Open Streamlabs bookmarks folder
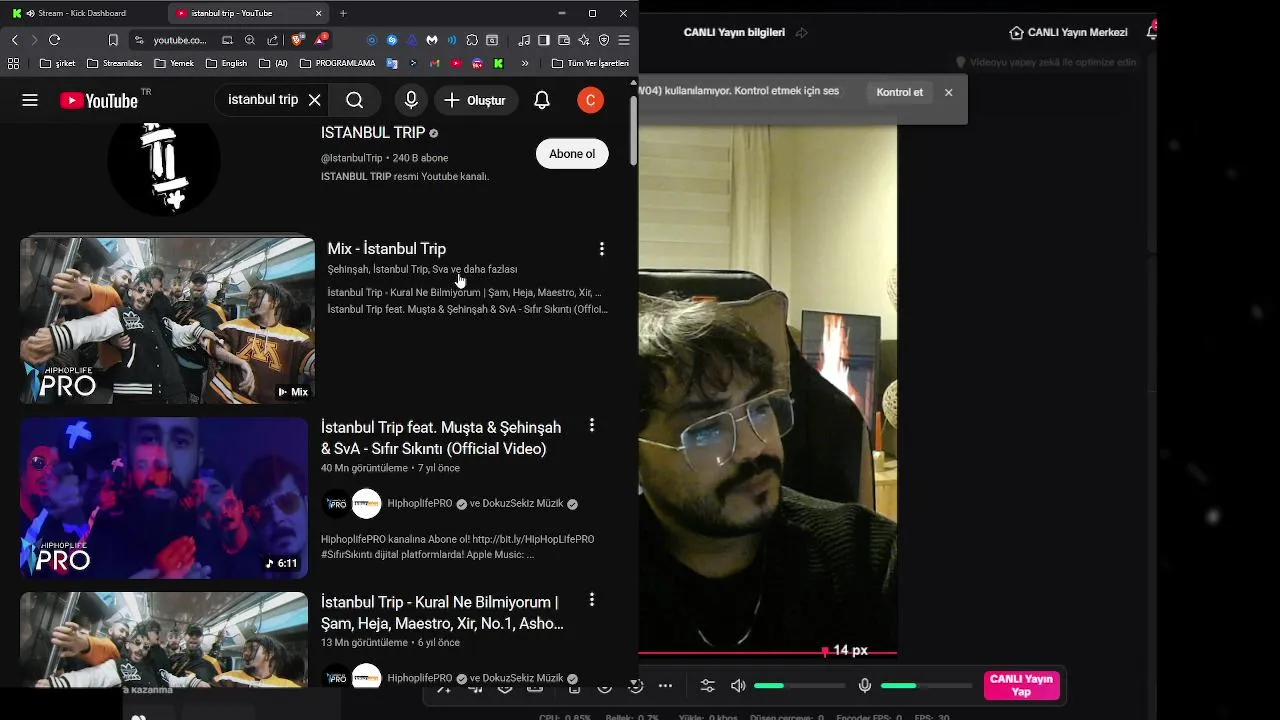This screenshot has width=1280, height=720. tap(115, 63)
